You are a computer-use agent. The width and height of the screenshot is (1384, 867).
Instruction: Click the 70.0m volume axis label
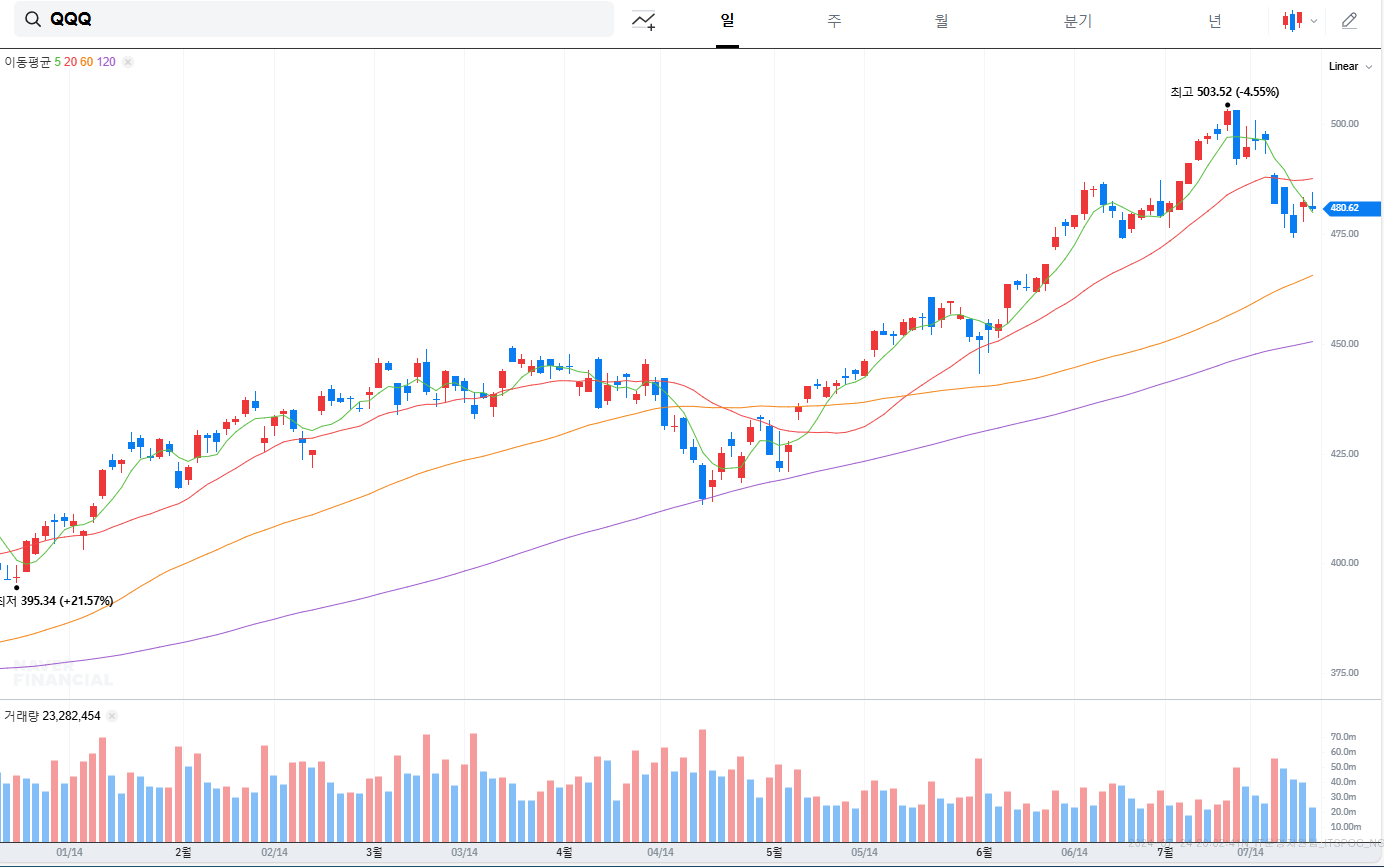(x=1343, y=737)
